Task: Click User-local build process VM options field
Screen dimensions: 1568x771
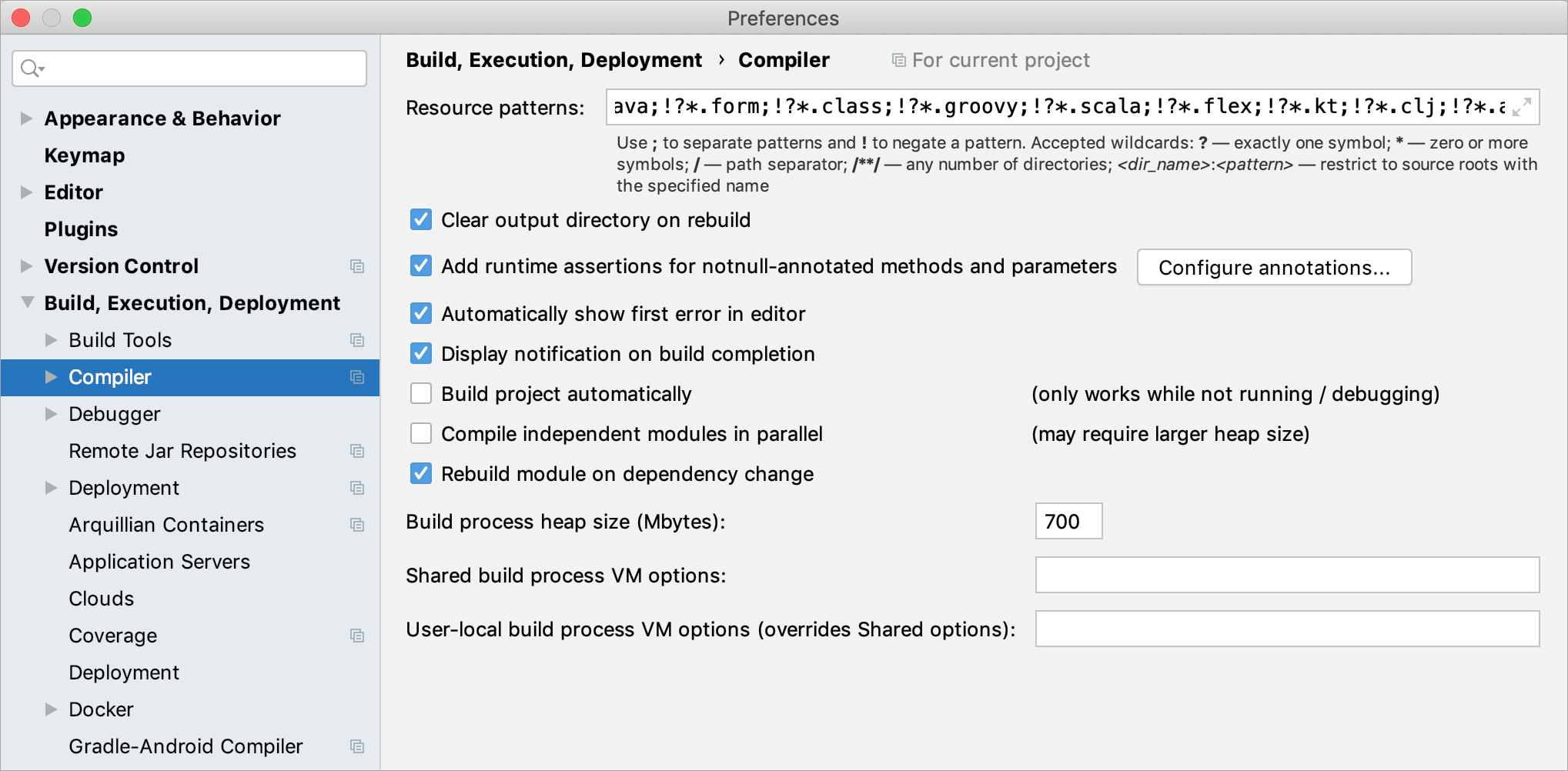Action: click(1287, 629)
